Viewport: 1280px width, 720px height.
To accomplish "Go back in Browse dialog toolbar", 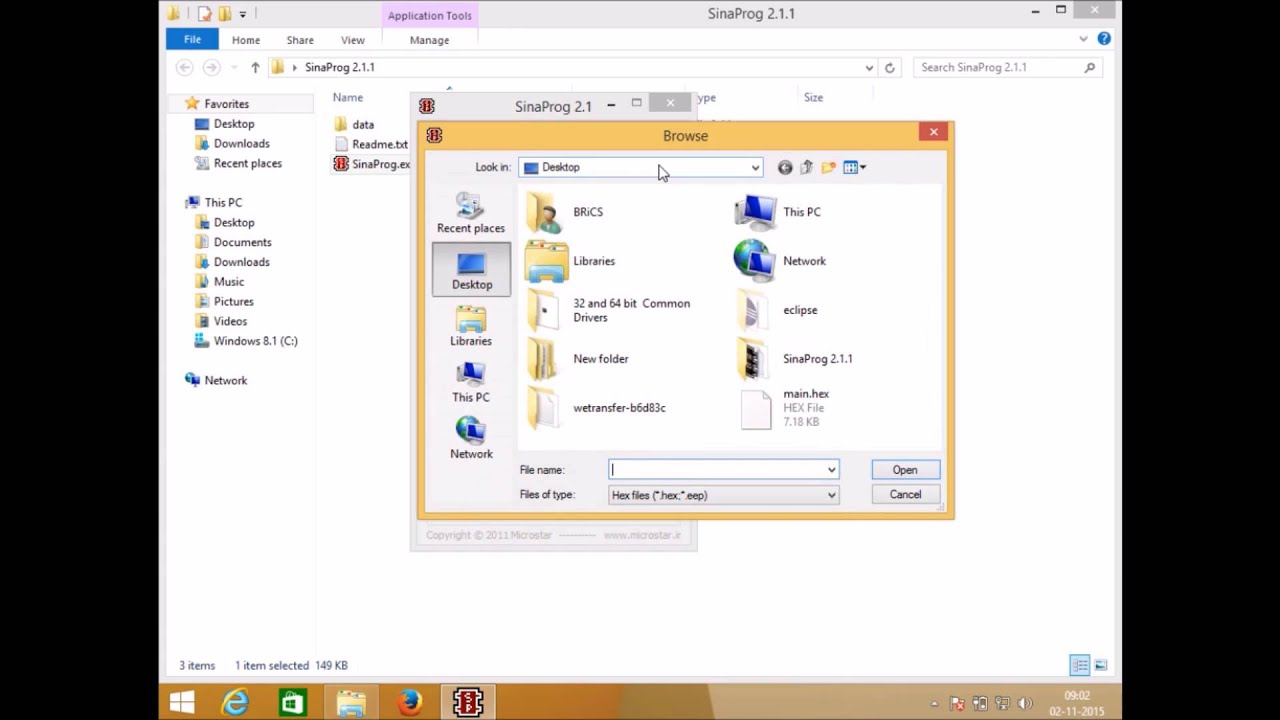I will [785, 168].
